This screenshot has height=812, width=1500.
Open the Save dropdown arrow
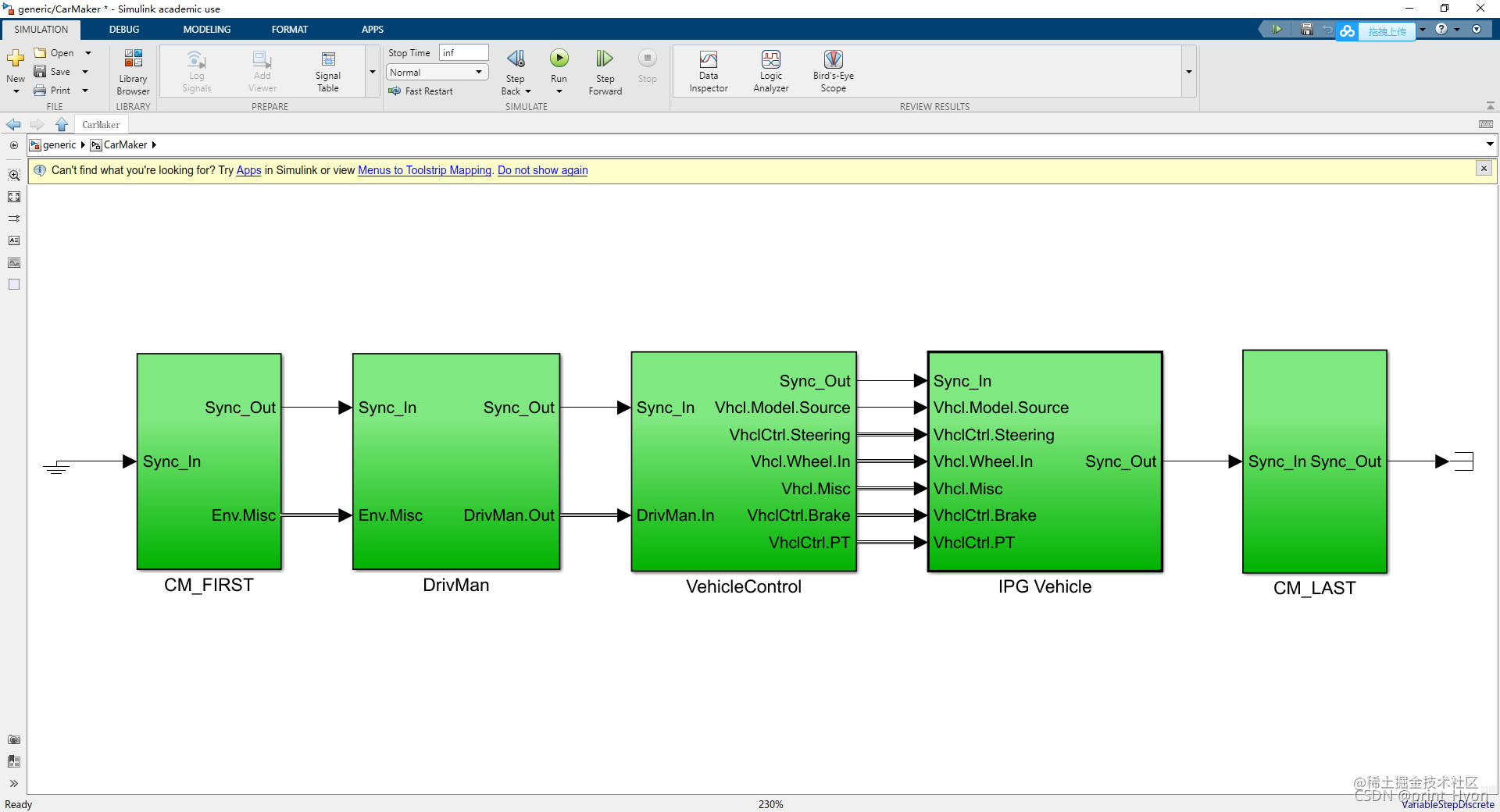(85, 72)
